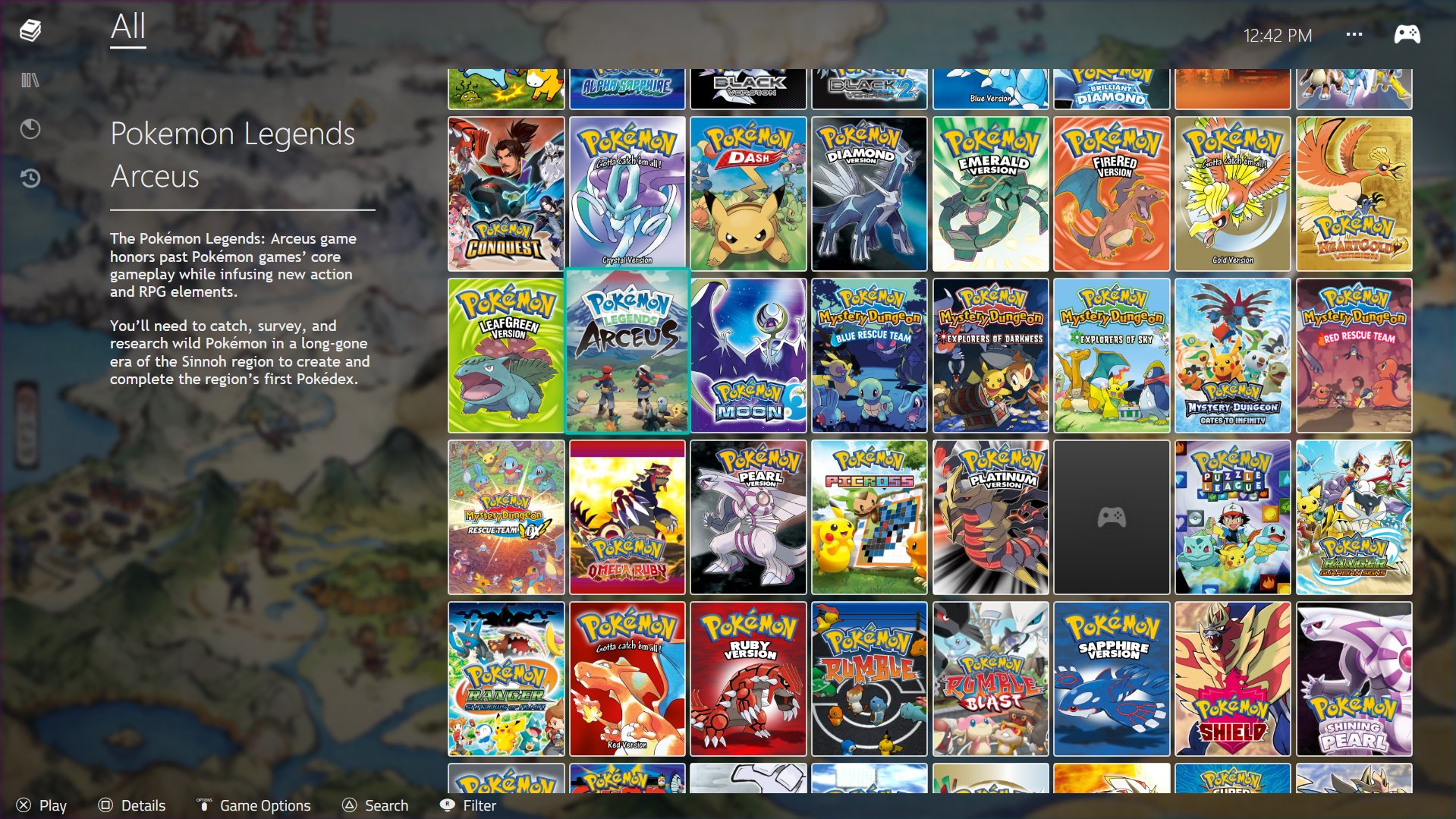
Task: Select Pokémon FireRed Version cover
Action: coord(1112,194)
